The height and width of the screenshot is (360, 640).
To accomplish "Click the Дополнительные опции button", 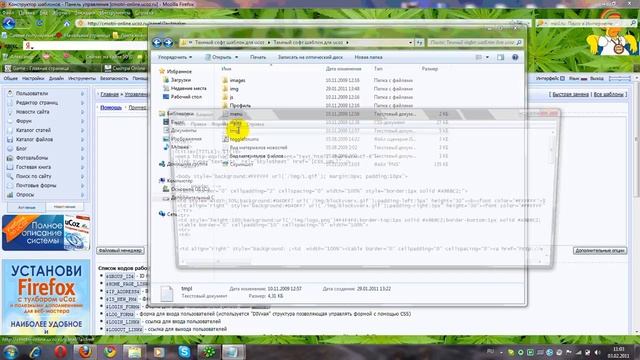I will point(600,251).
